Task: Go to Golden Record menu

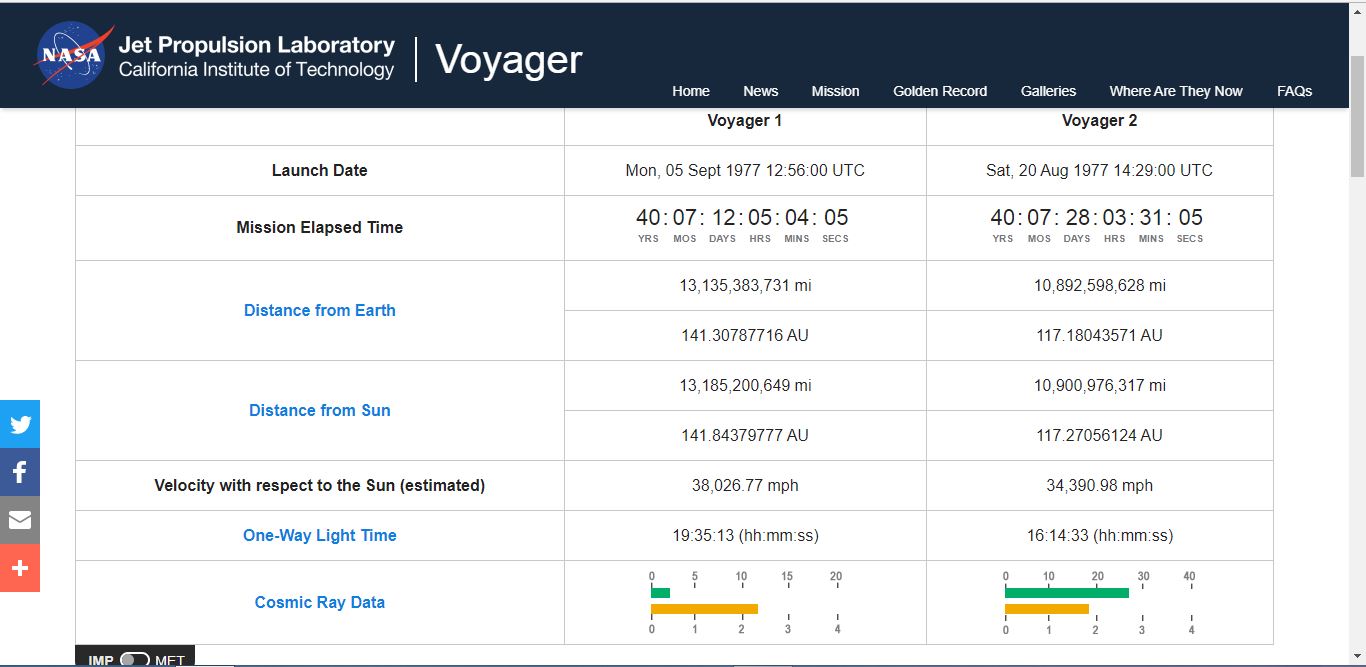Action: (940, 91)
